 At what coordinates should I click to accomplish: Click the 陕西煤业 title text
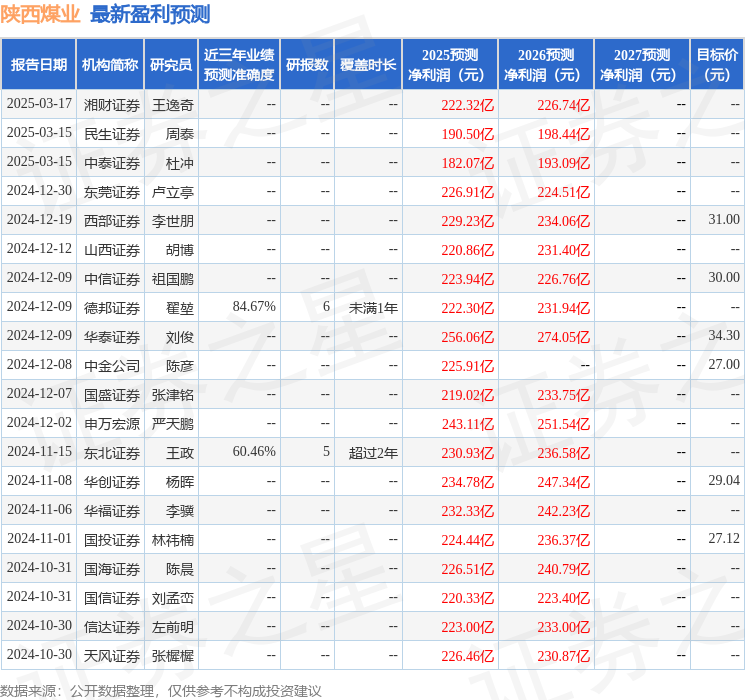point(40,14)
